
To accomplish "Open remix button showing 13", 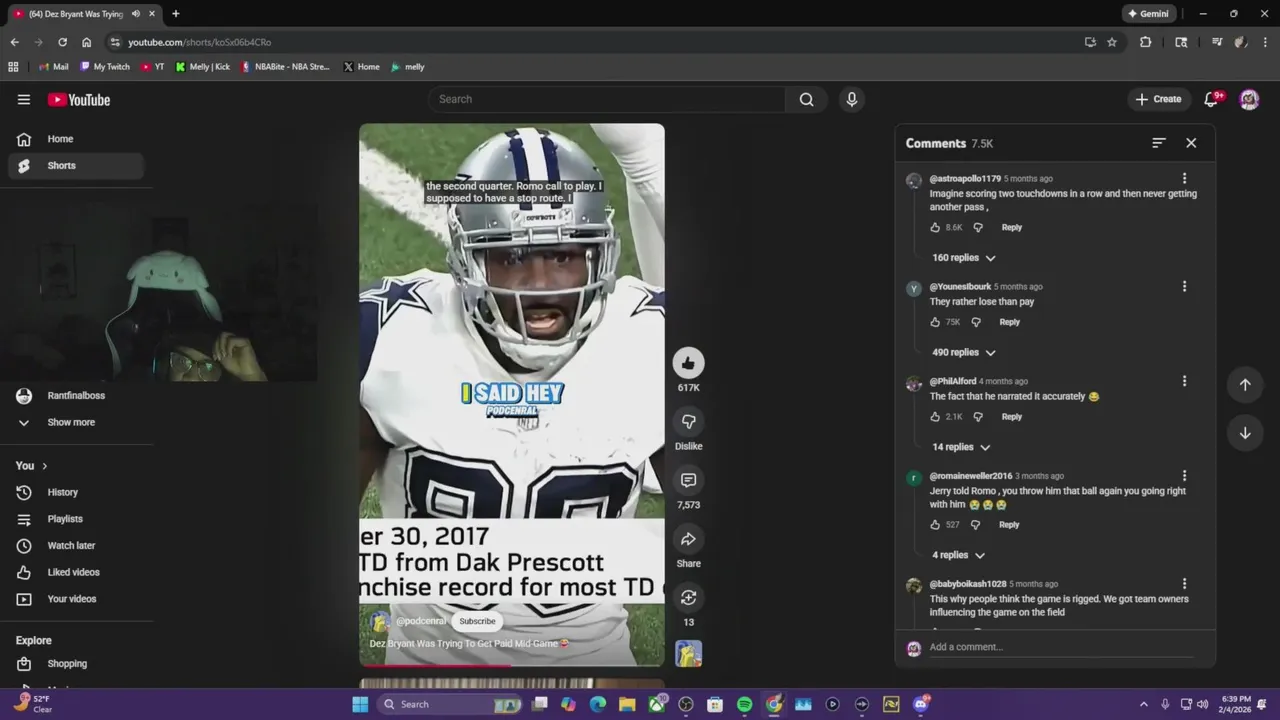I will (x=688, y=597).
